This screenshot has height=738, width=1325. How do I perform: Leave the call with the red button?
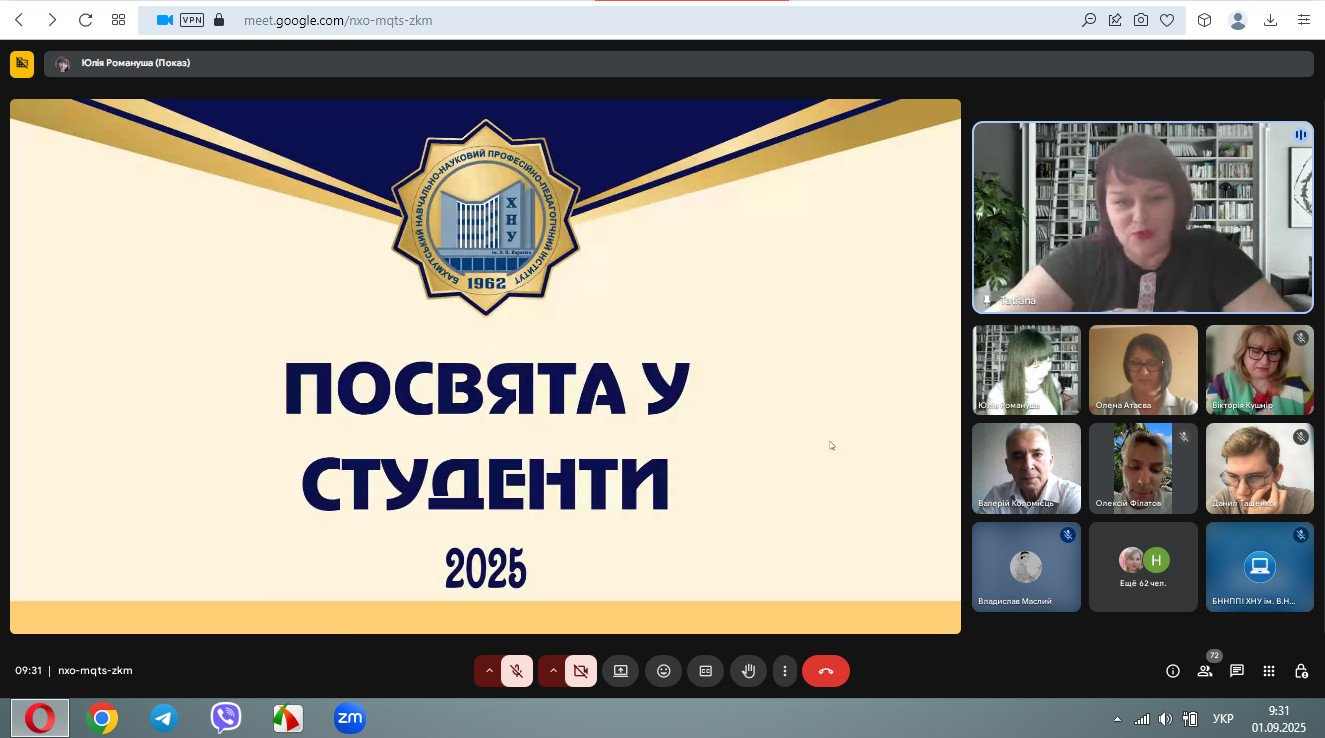click(826, 671)
